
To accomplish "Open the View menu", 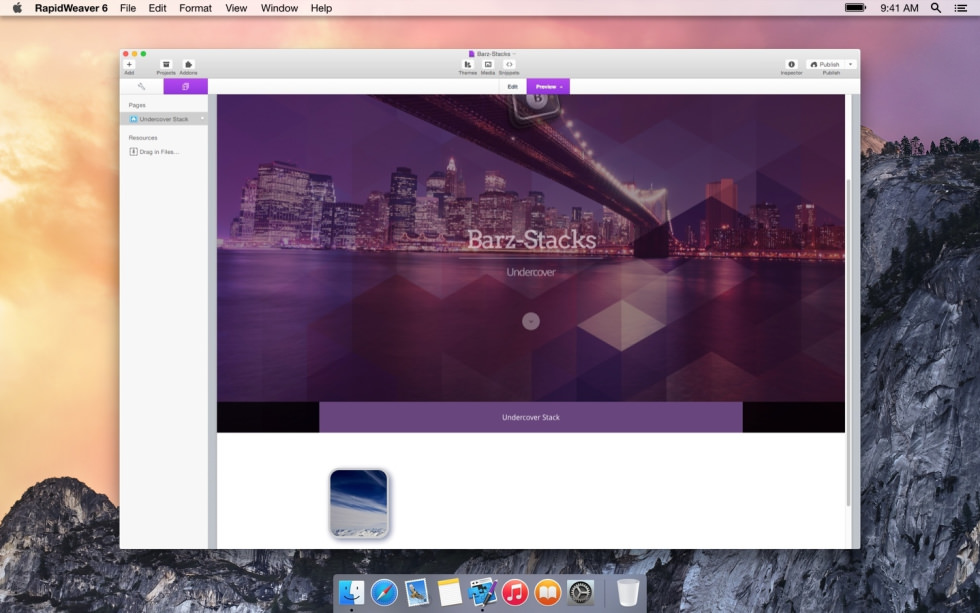I will coord(236,8).
